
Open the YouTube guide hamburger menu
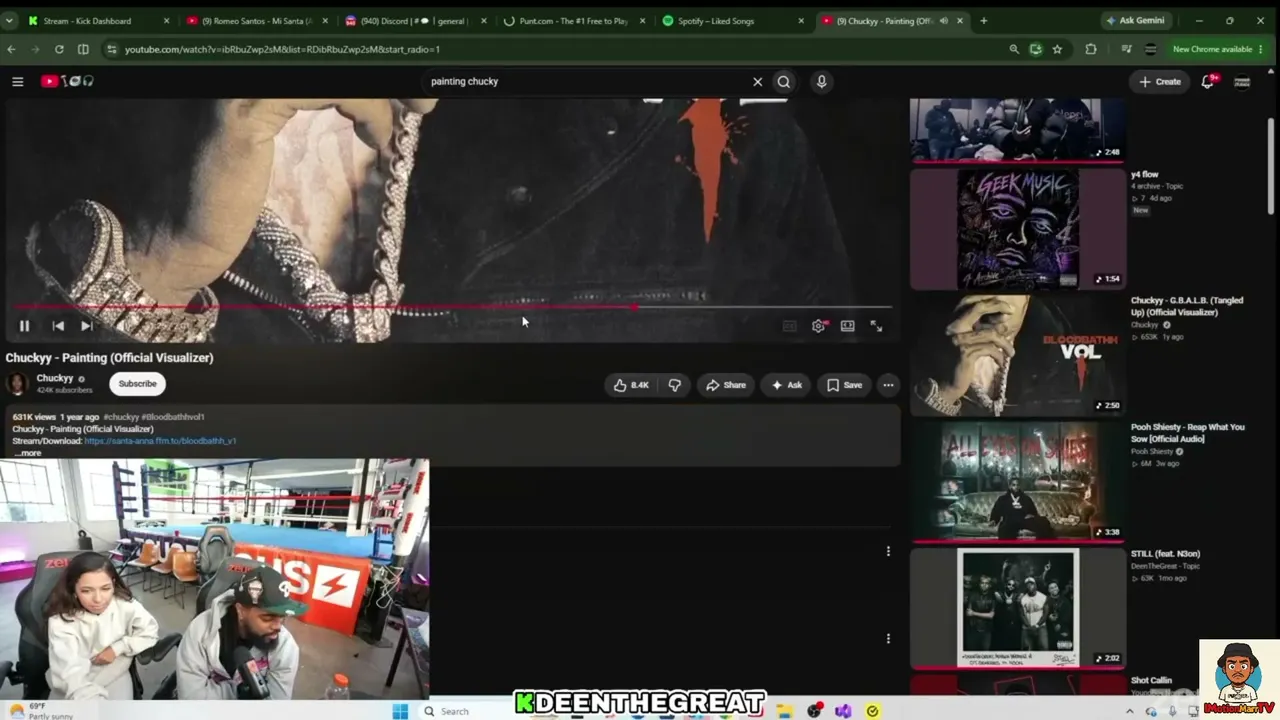17,81
